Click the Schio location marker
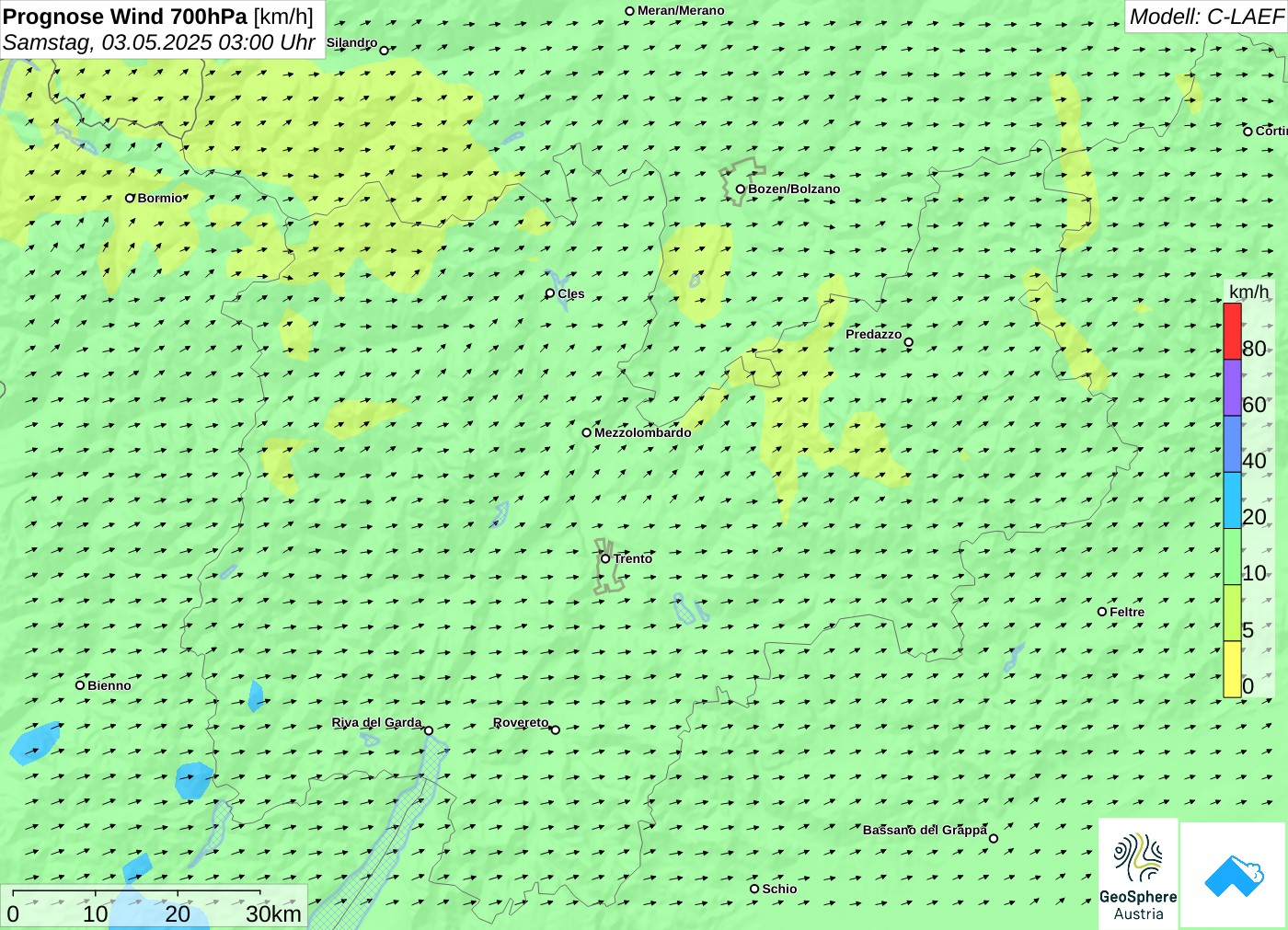The image size is (1288, 930). point(754,889)
